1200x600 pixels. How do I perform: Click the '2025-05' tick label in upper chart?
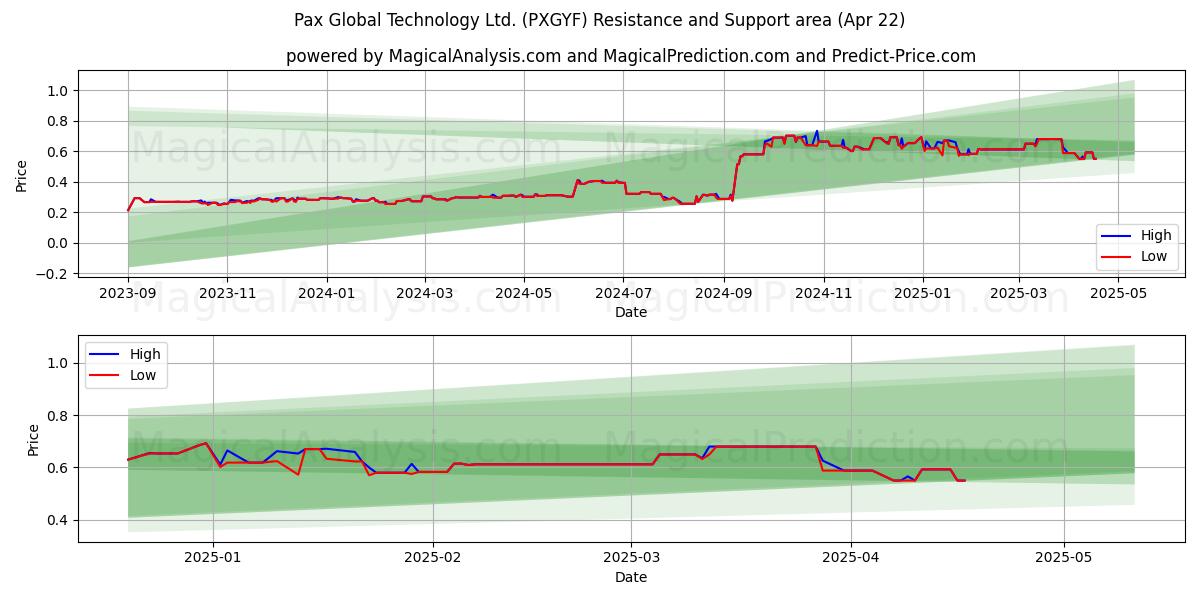click(x=1119, y=295)
